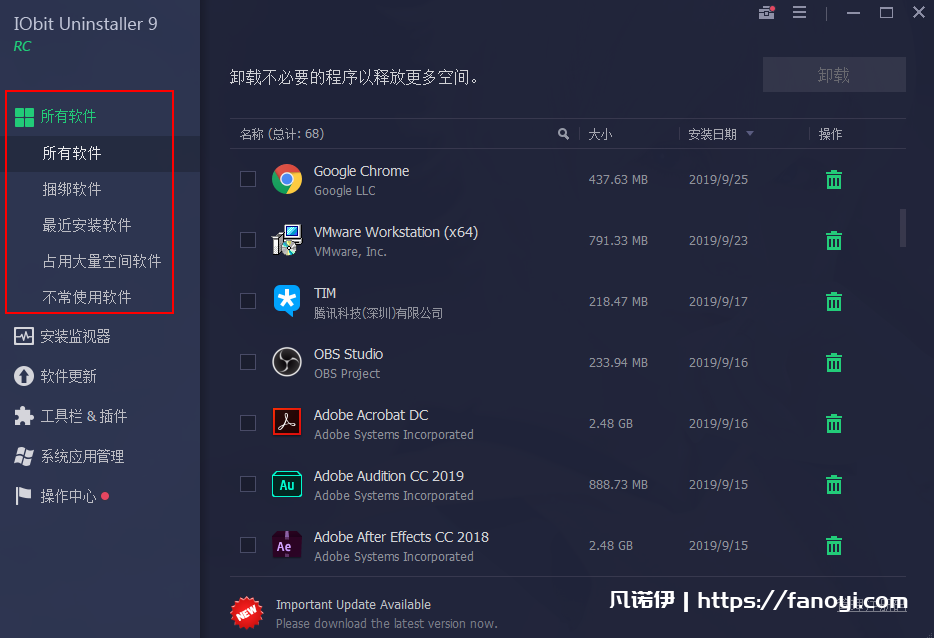The image size is (934, 638).
Task: Click the trash icon for Adobe Audition CC 2019
Action: point(834,484)
